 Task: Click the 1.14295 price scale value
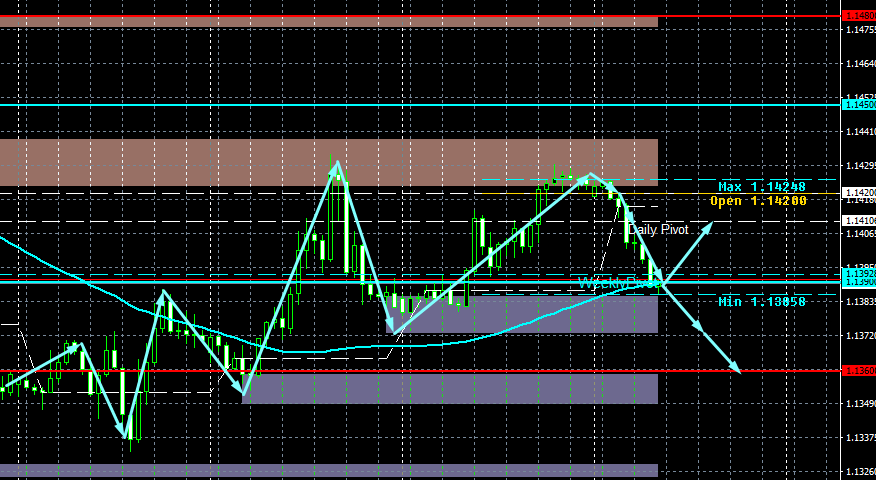pos(861,166)
